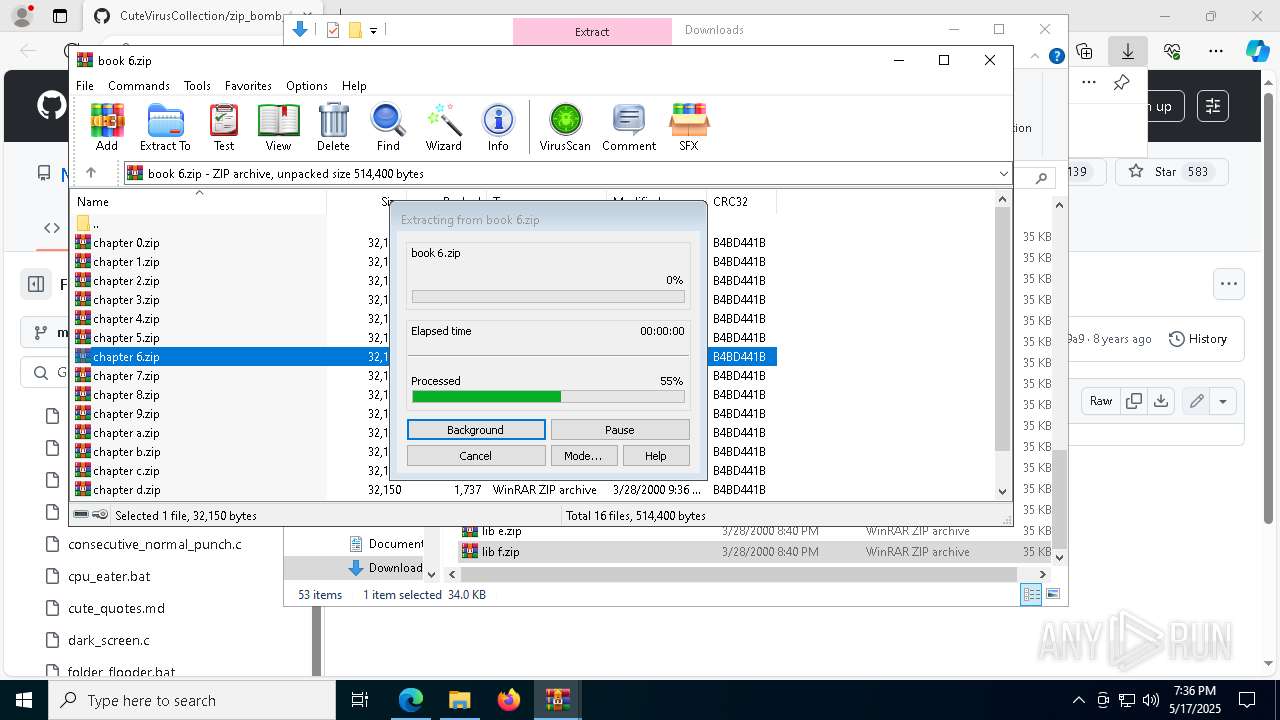Open the Help menu in WinRAR
Viewport: 1280px width, 720px height.
354,86
